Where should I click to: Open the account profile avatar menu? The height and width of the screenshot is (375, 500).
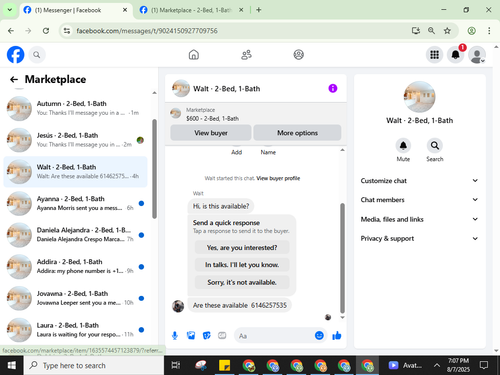pyautogui.click(x=477, y=55)
